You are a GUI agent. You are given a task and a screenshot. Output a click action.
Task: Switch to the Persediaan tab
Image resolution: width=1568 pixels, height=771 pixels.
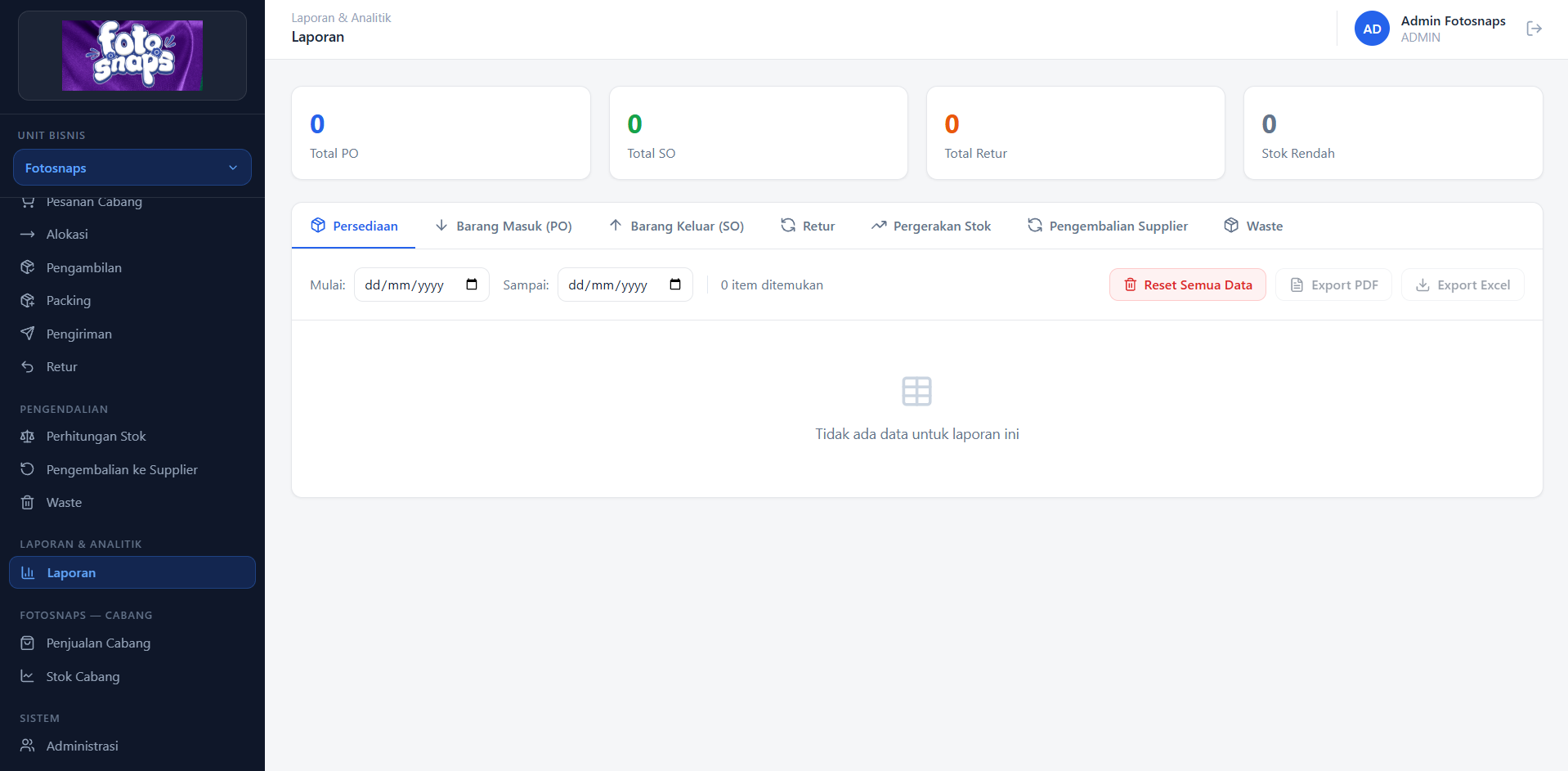(354, 226)
